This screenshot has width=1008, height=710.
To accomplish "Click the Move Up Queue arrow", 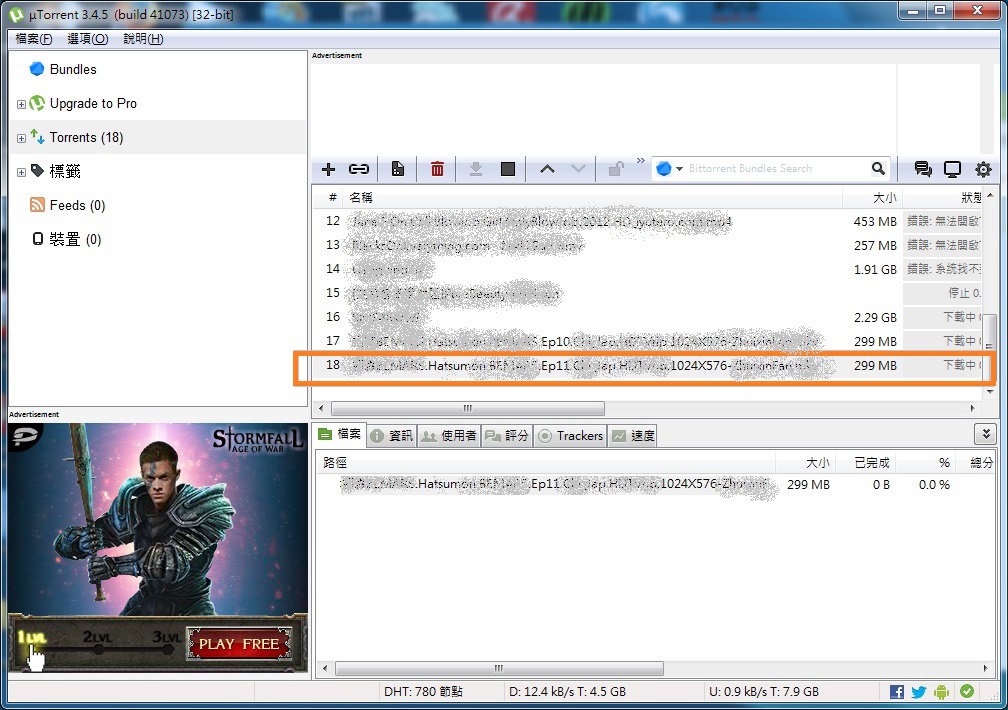I will click(x=547, y=169).
